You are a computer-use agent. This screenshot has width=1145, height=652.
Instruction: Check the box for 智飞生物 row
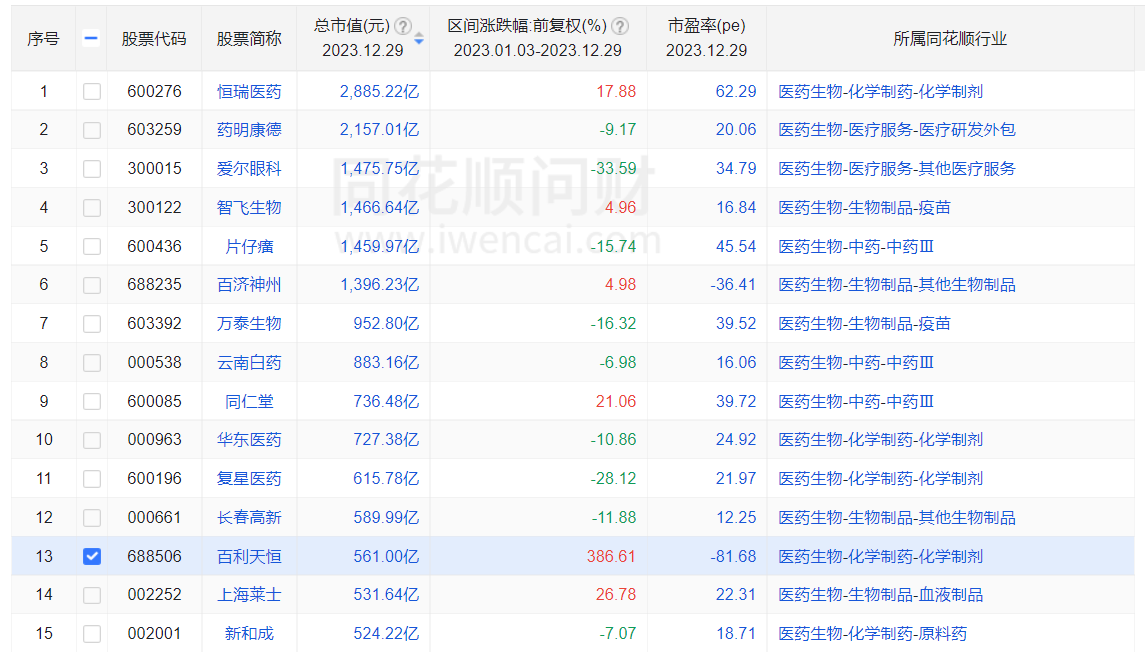point(92,208)
